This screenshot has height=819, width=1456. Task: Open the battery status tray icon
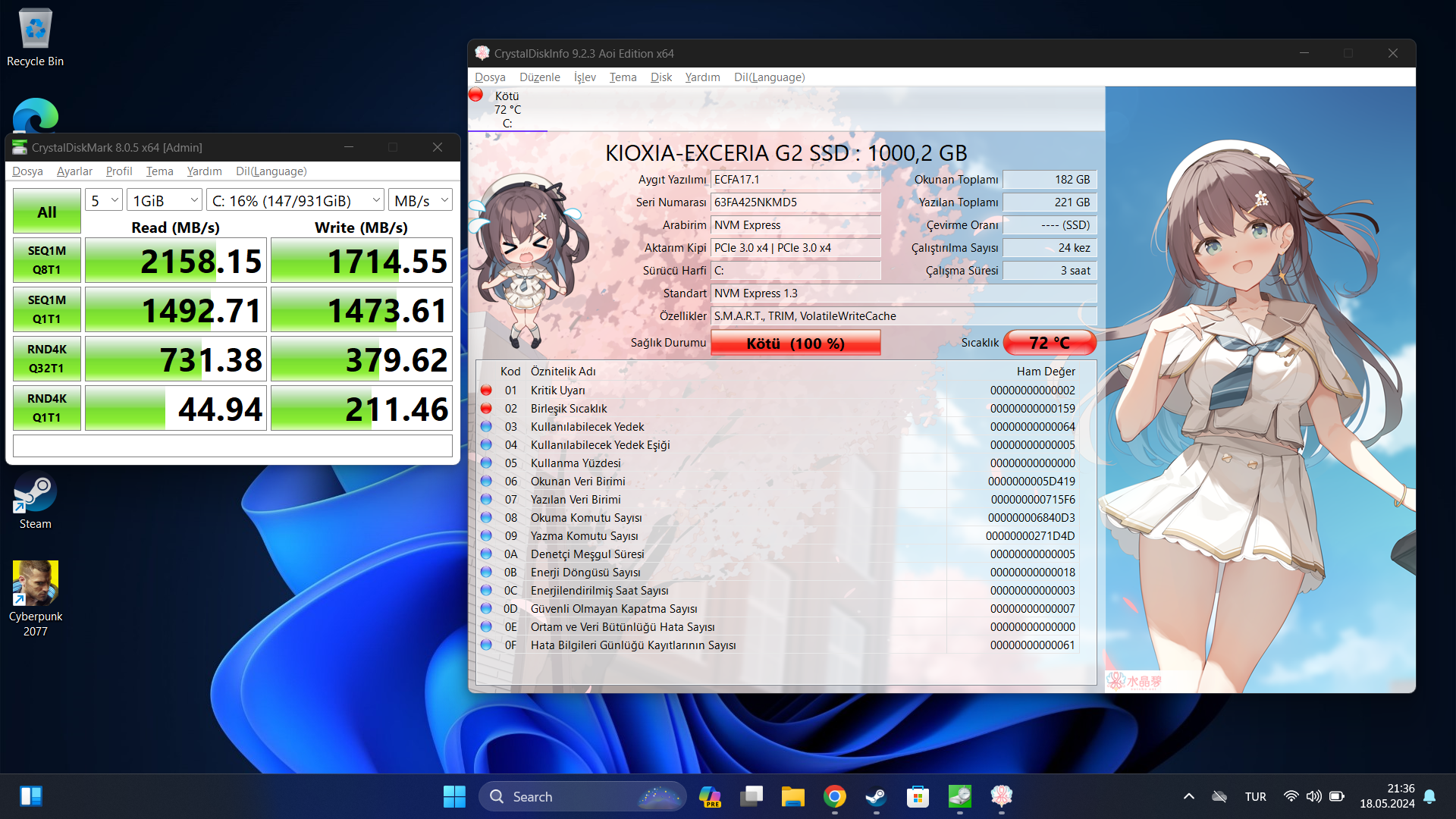point(1337,796)
